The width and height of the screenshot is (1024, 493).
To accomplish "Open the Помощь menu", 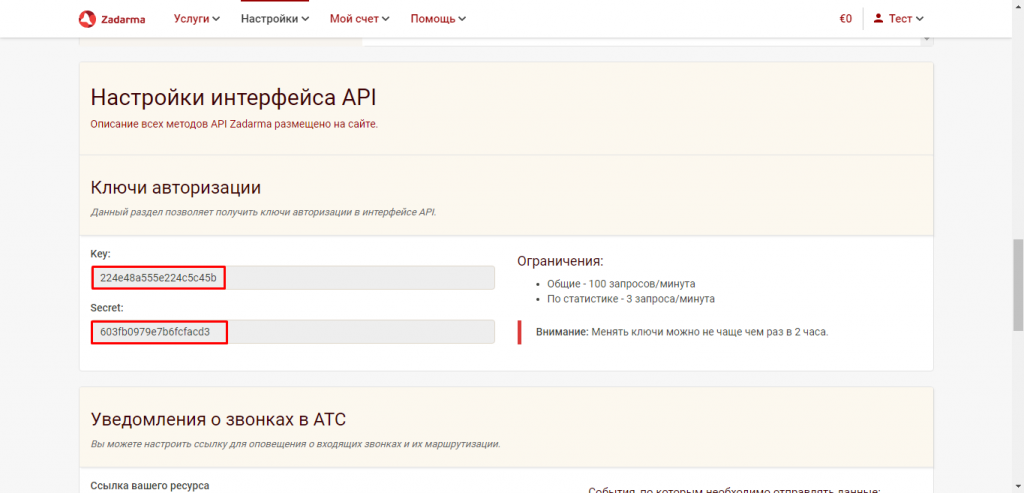I will (438, 19).
